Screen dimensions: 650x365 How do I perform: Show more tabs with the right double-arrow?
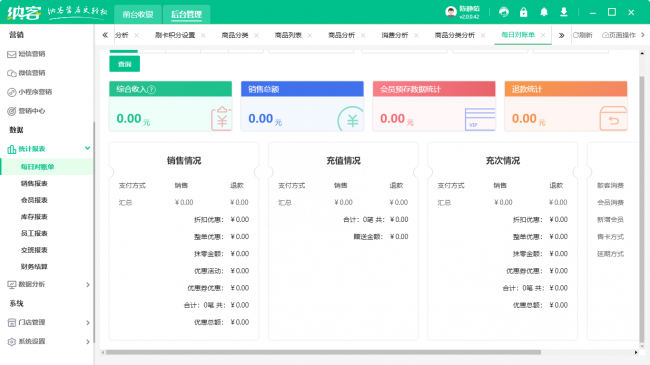pos(561,35)
